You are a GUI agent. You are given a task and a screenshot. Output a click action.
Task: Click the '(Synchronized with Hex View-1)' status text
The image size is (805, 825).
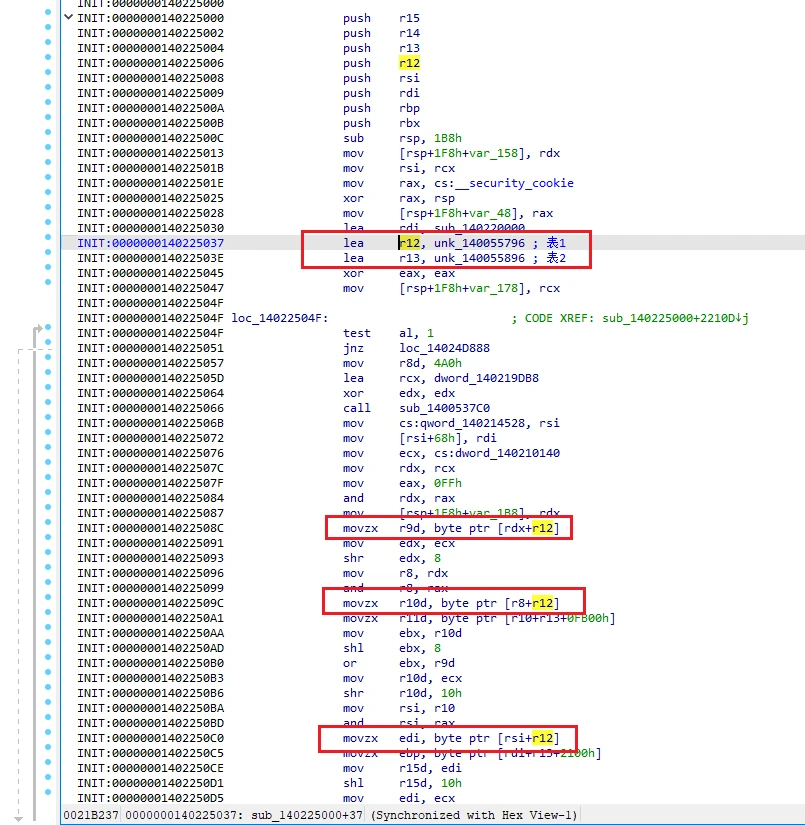[474, 816]
